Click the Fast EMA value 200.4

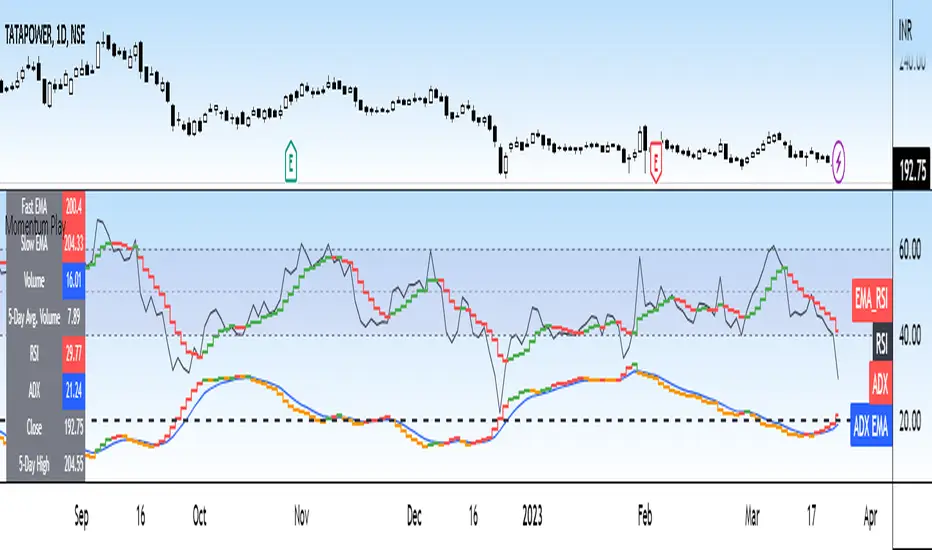point(74,206)
